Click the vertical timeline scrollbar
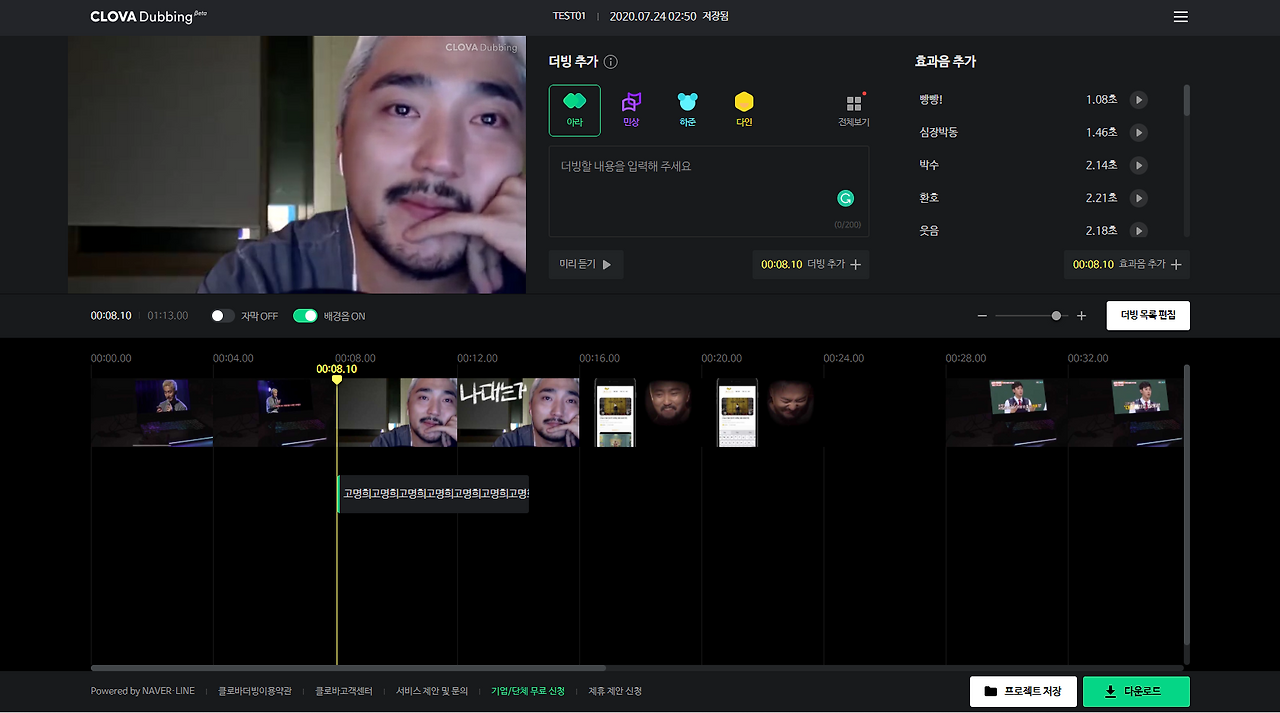1280x713 pixels. (x=1187, y=505)
